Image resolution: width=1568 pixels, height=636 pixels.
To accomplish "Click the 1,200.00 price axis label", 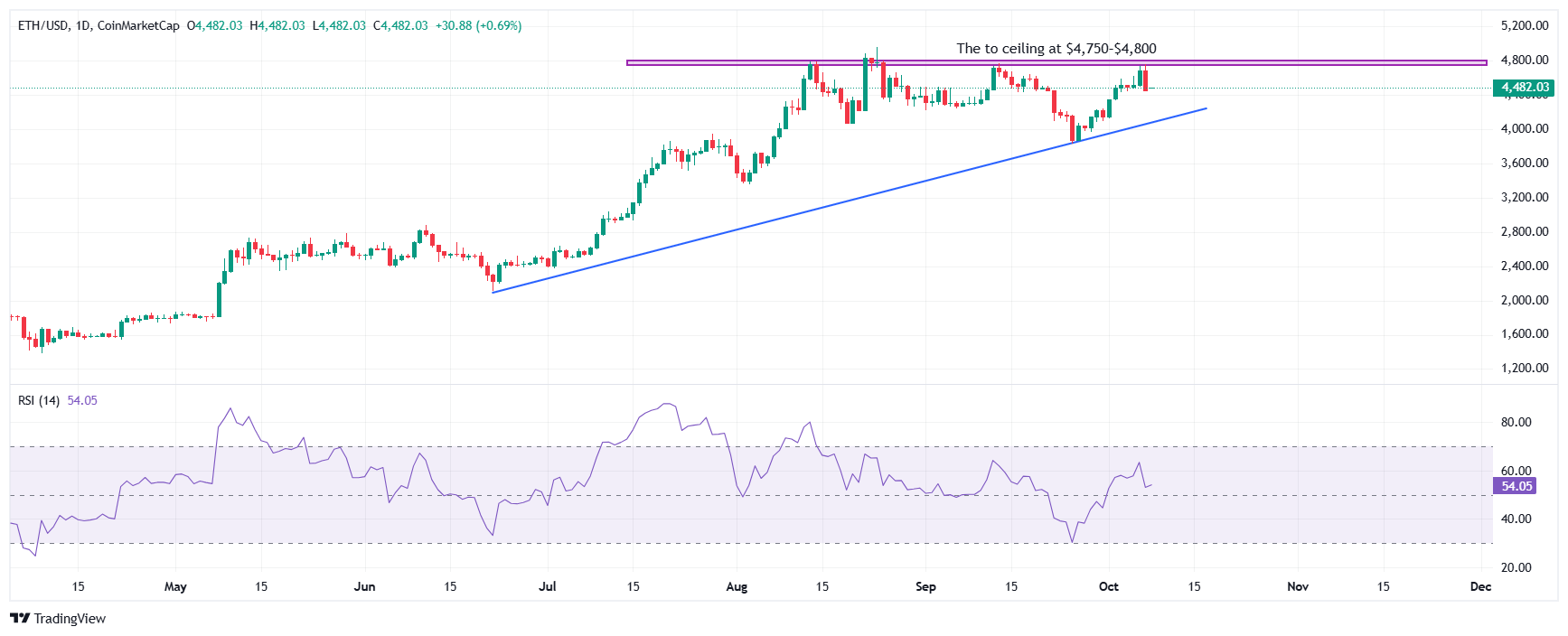I will pyautogui.click(x=1525, y=368).
